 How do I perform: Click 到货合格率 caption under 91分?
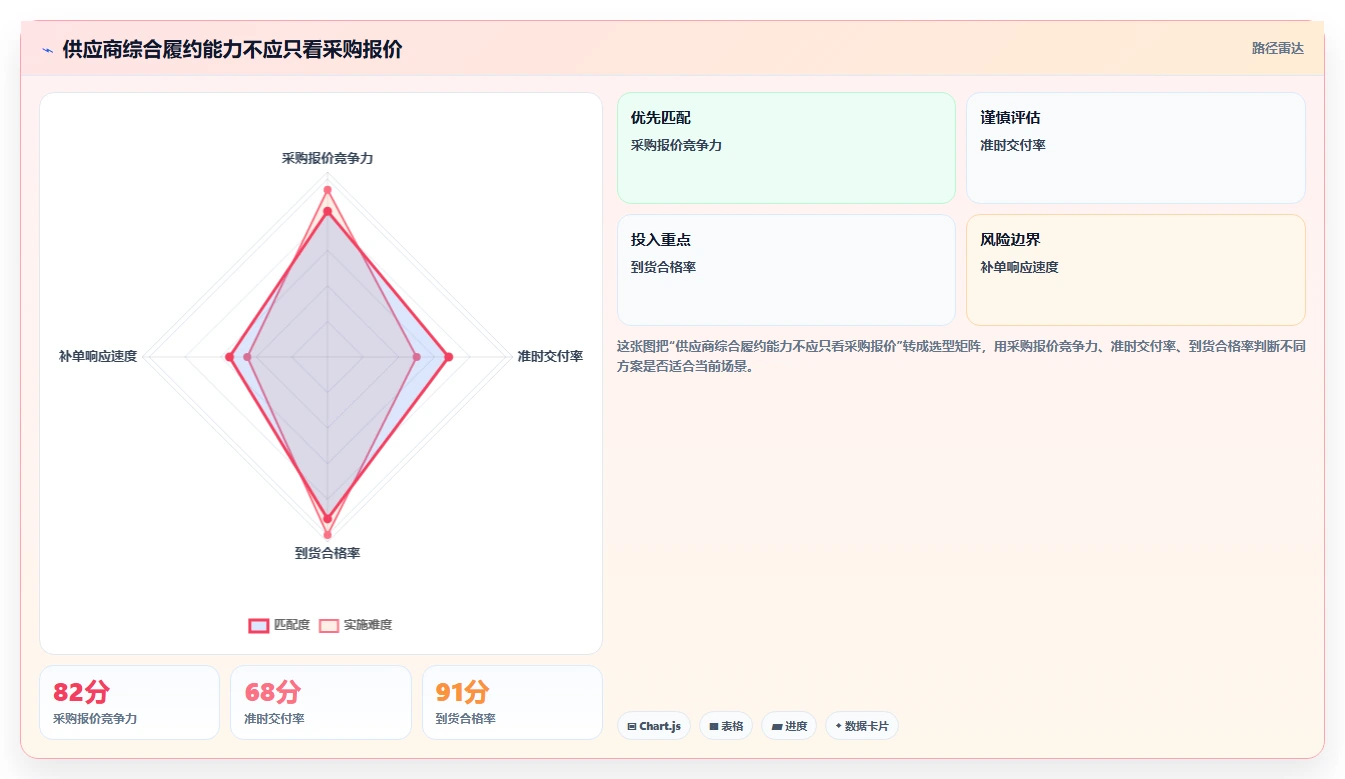[465, 718]
